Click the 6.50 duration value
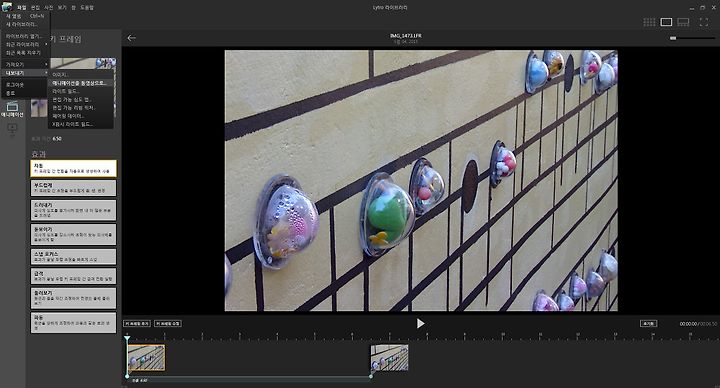Viewport: 720px width, 388px height. [57, 139]
